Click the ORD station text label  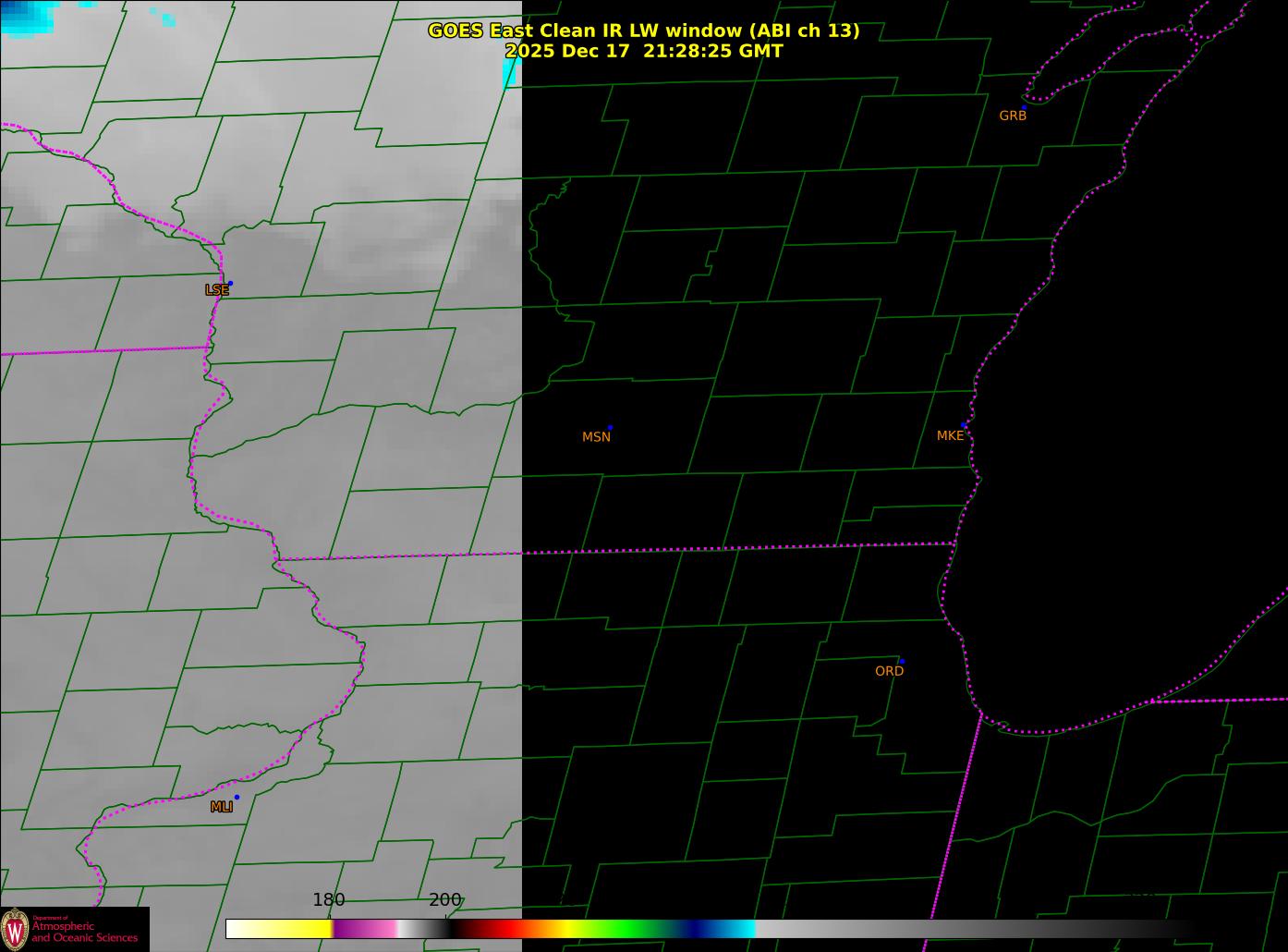(x=889, y=671)
